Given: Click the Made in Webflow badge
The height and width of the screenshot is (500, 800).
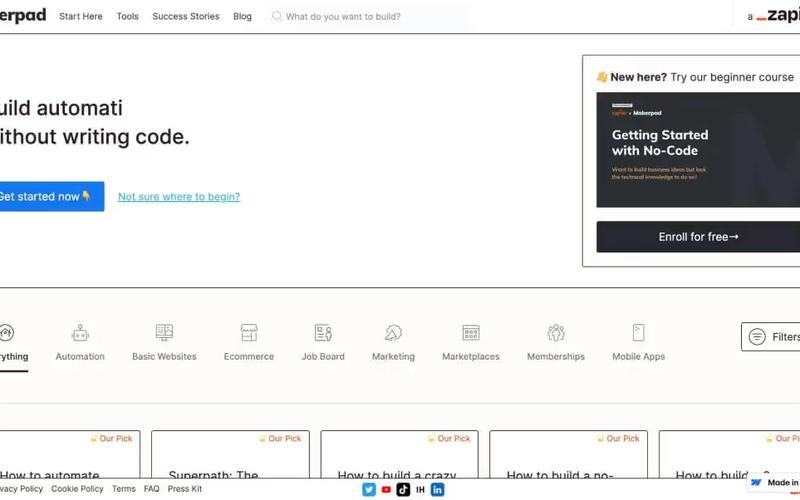Looking at the screenshot, I should (774, 482).
